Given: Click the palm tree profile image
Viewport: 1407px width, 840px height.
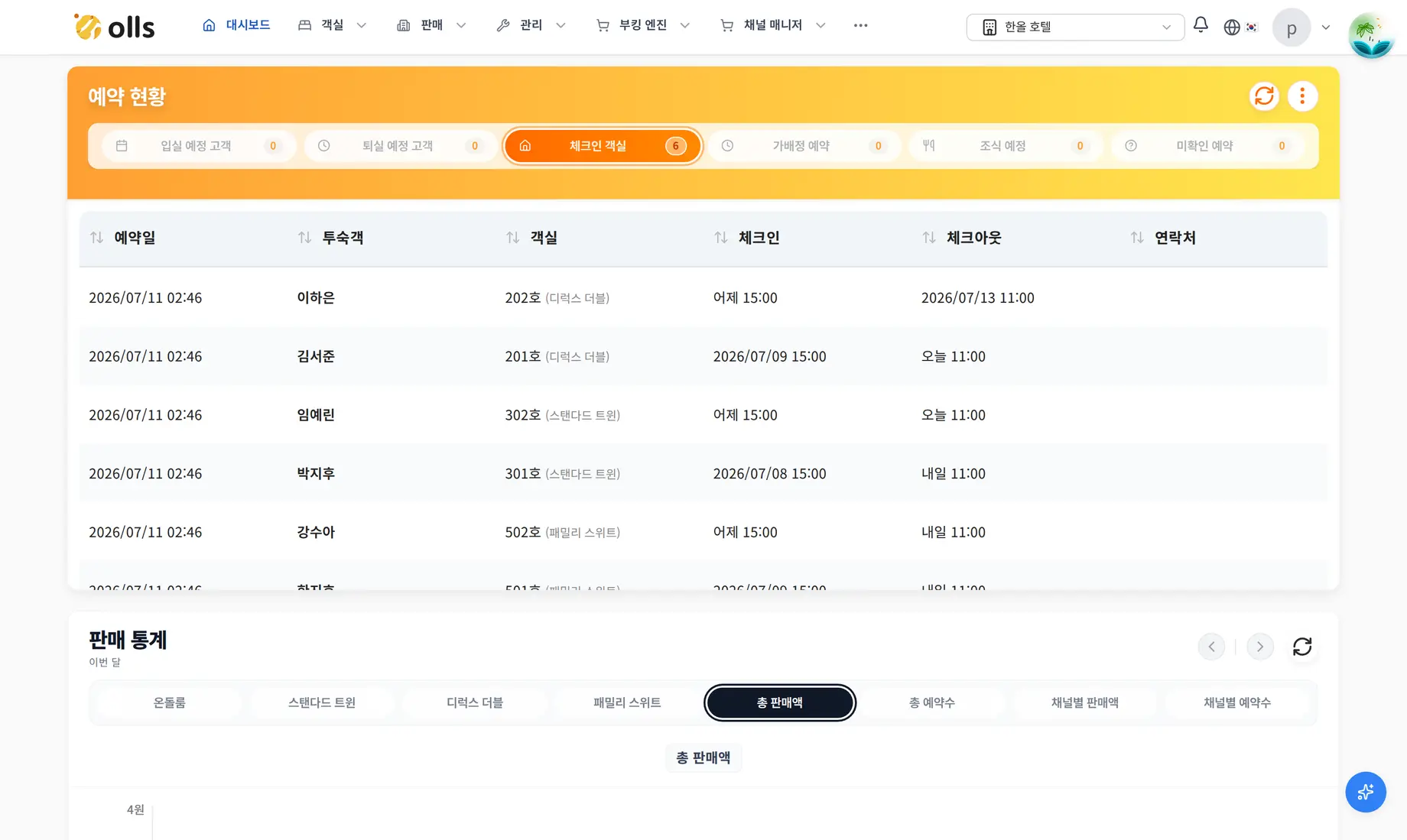Looking at the screenshot, I should [1370, 35].
